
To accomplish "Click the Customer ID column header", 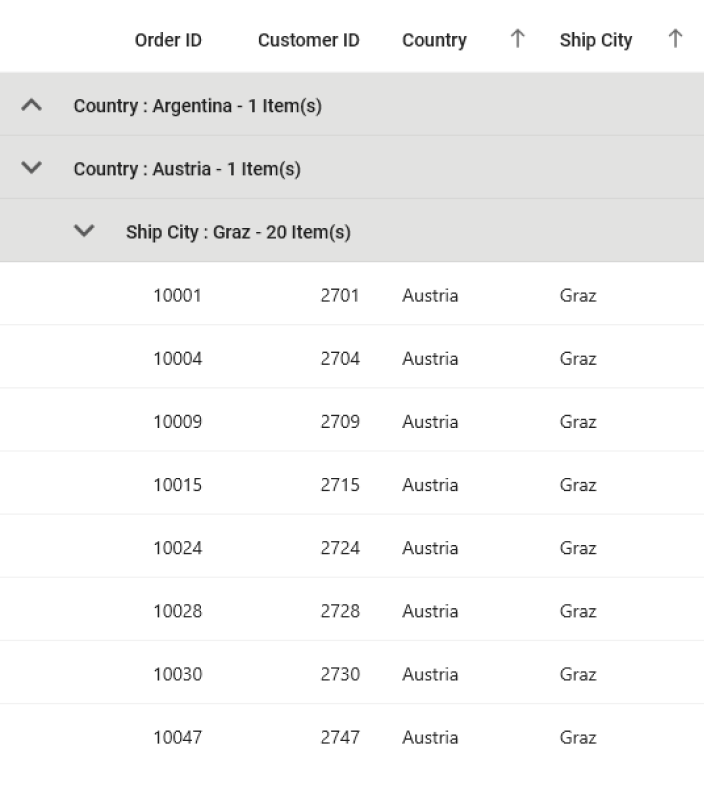I will pos(308,40).
